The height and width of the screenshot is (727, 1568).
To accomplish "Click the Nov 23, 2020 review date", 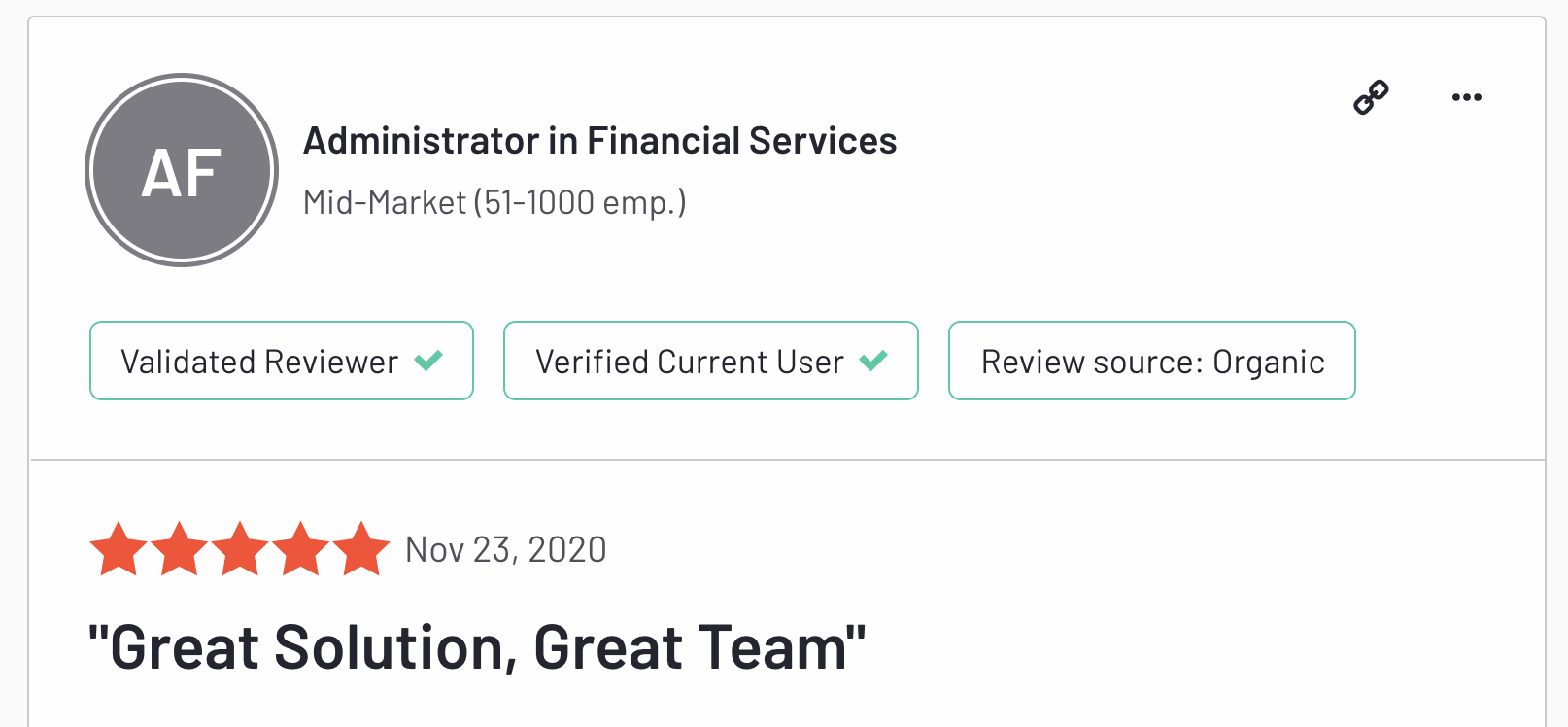I will [505, 550].
